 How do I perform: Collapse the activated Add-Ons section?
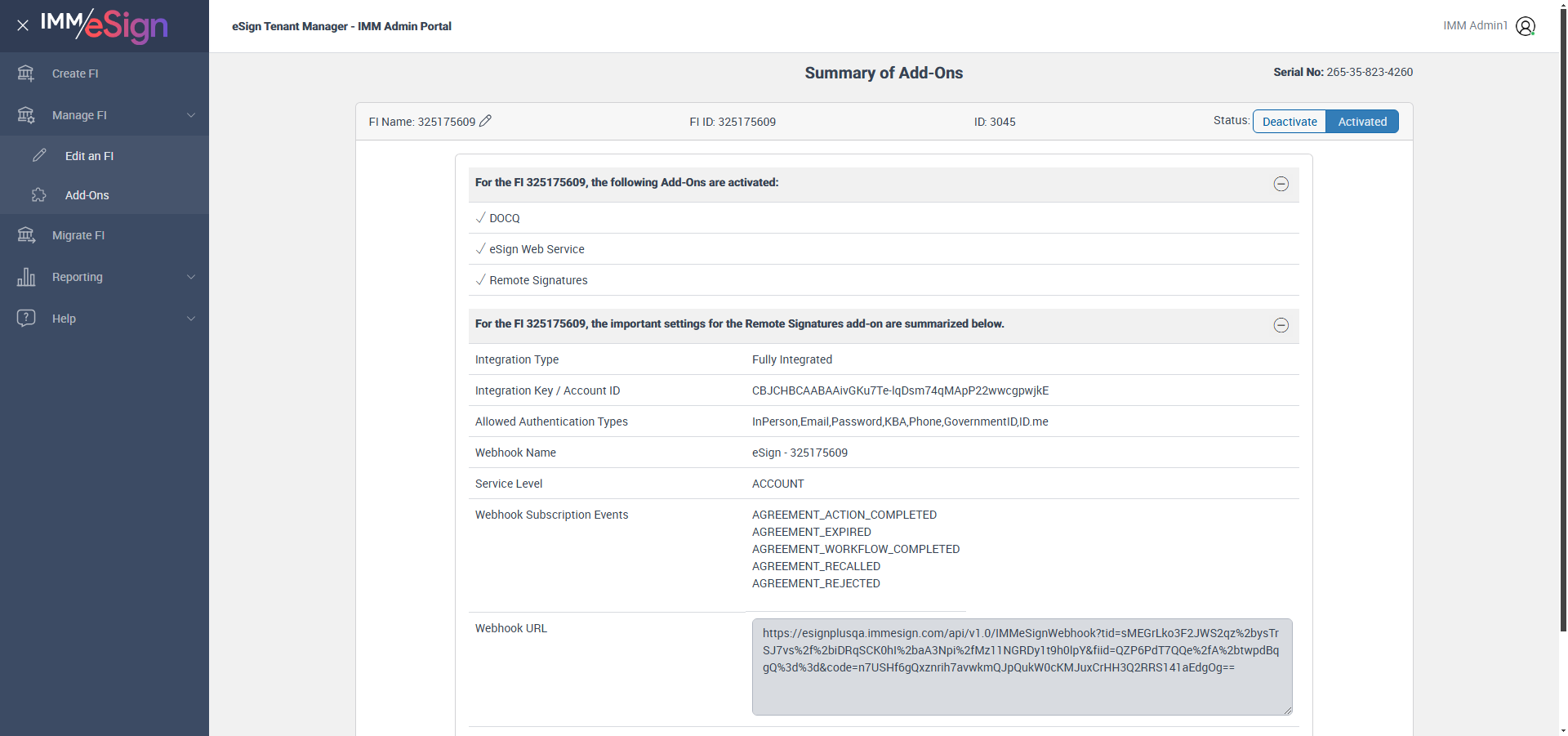(x=1281, y=184)
